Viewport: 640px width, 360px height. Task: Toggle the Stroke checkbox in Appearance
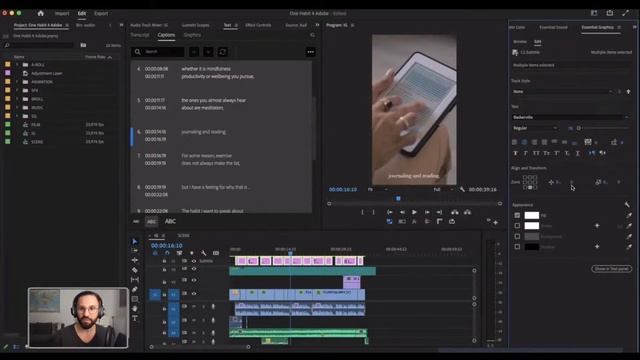coord(517,226)
